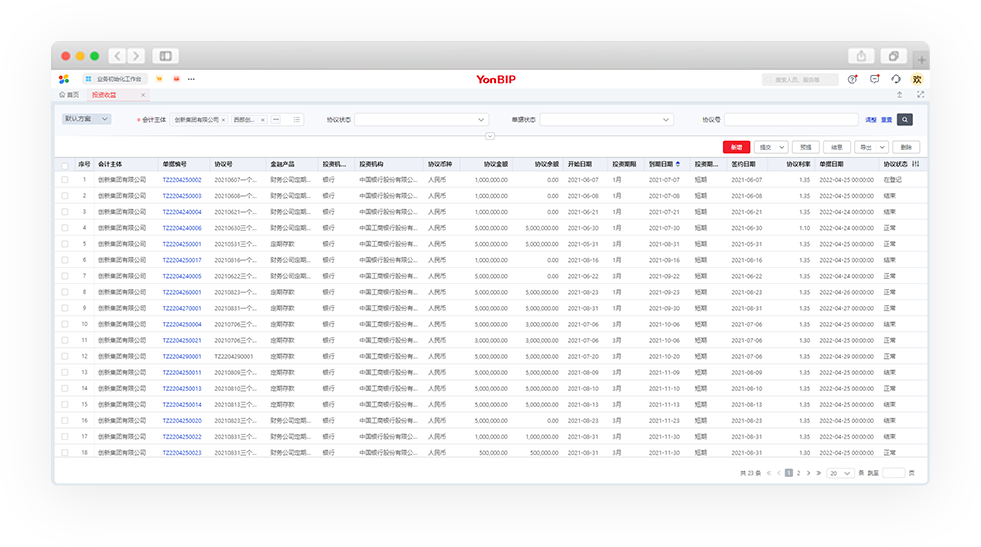The width and height of the screenshot is (981, 547).
Task: Open document link TZ2204250002
Action: [x=182, y=180]
